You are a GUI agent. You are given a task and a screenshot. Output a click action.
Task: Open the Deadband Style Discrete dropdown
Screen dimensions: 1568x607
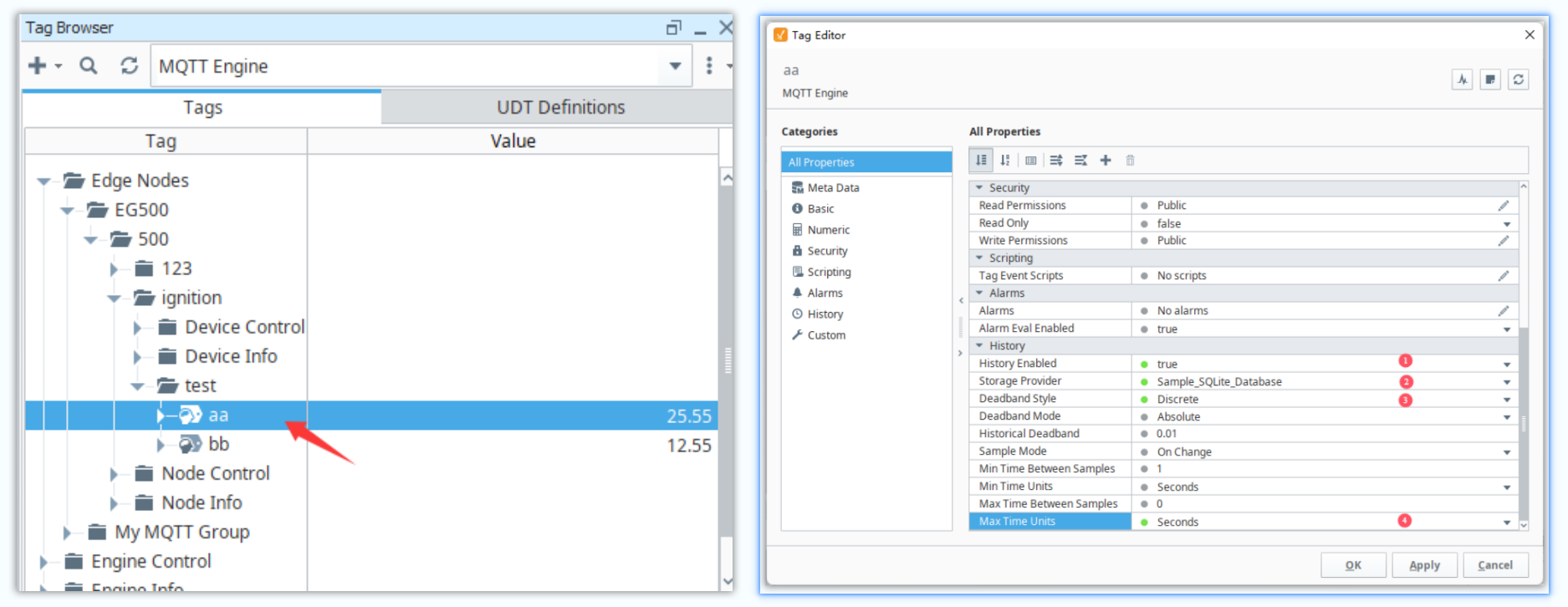(1507, 400)
